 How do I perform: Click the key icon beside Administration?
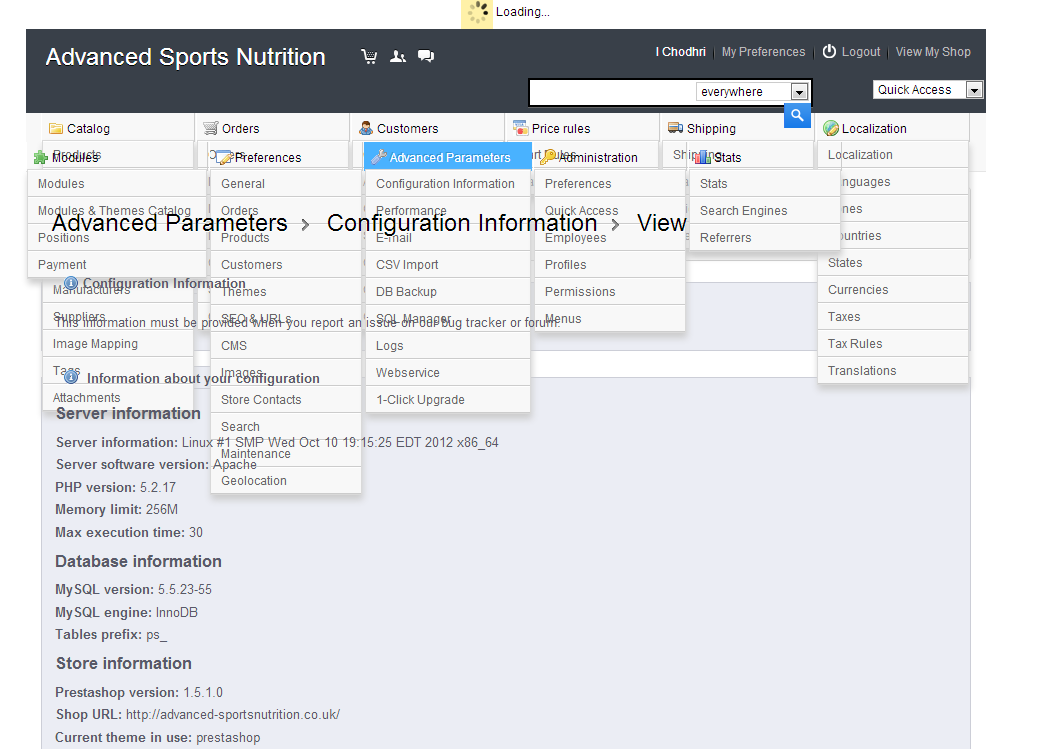548,157
